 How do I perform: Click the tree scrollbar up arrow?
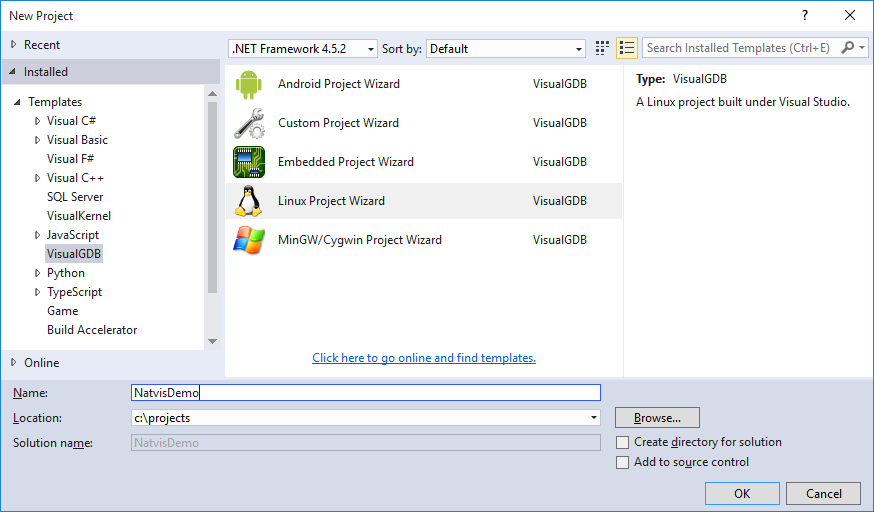pos(212,94)
